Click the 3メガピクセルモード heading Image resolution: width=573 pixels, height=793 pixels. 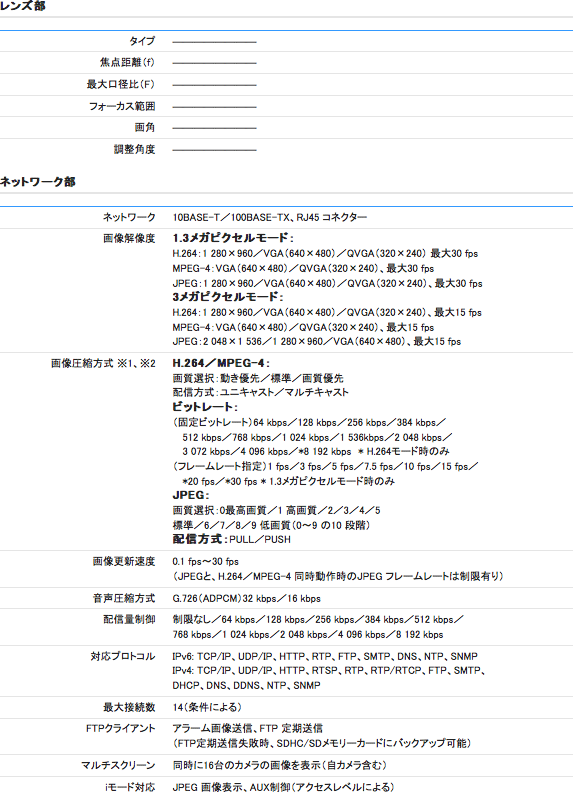click(x=228, y=297)
